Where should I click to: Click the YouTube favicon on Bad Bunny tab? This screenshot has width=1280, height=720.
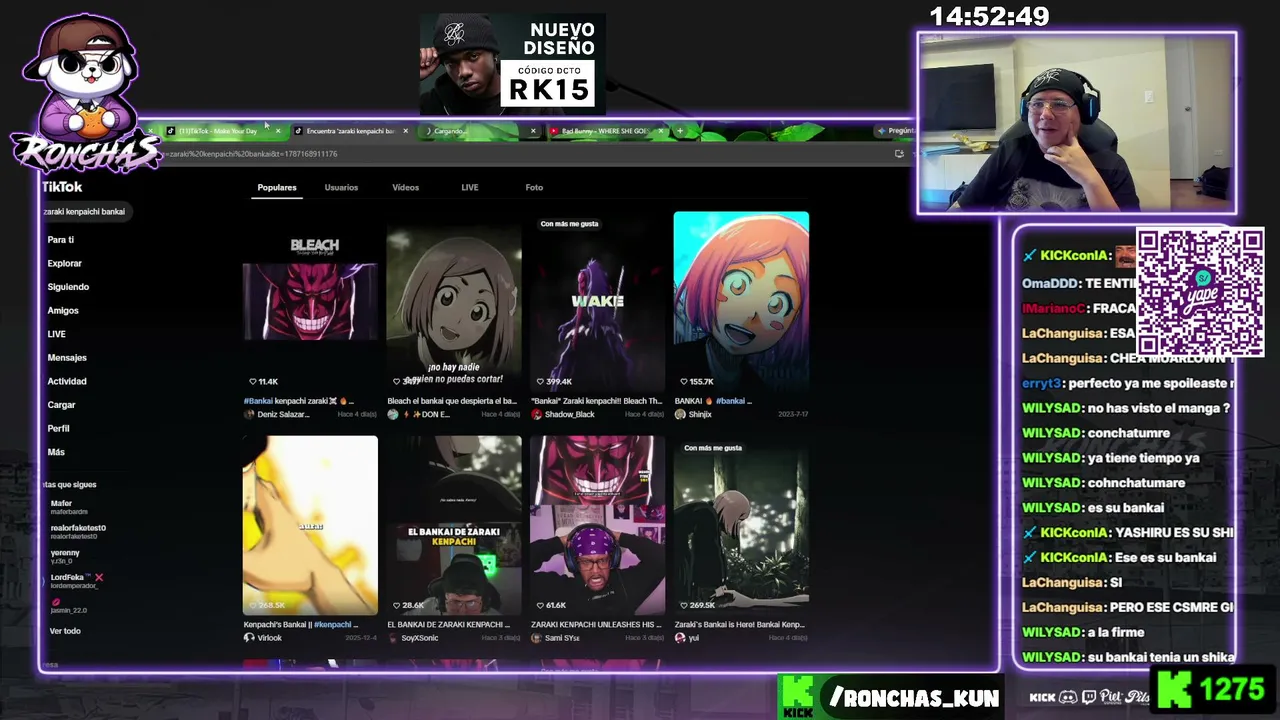[x=554, y=131]
